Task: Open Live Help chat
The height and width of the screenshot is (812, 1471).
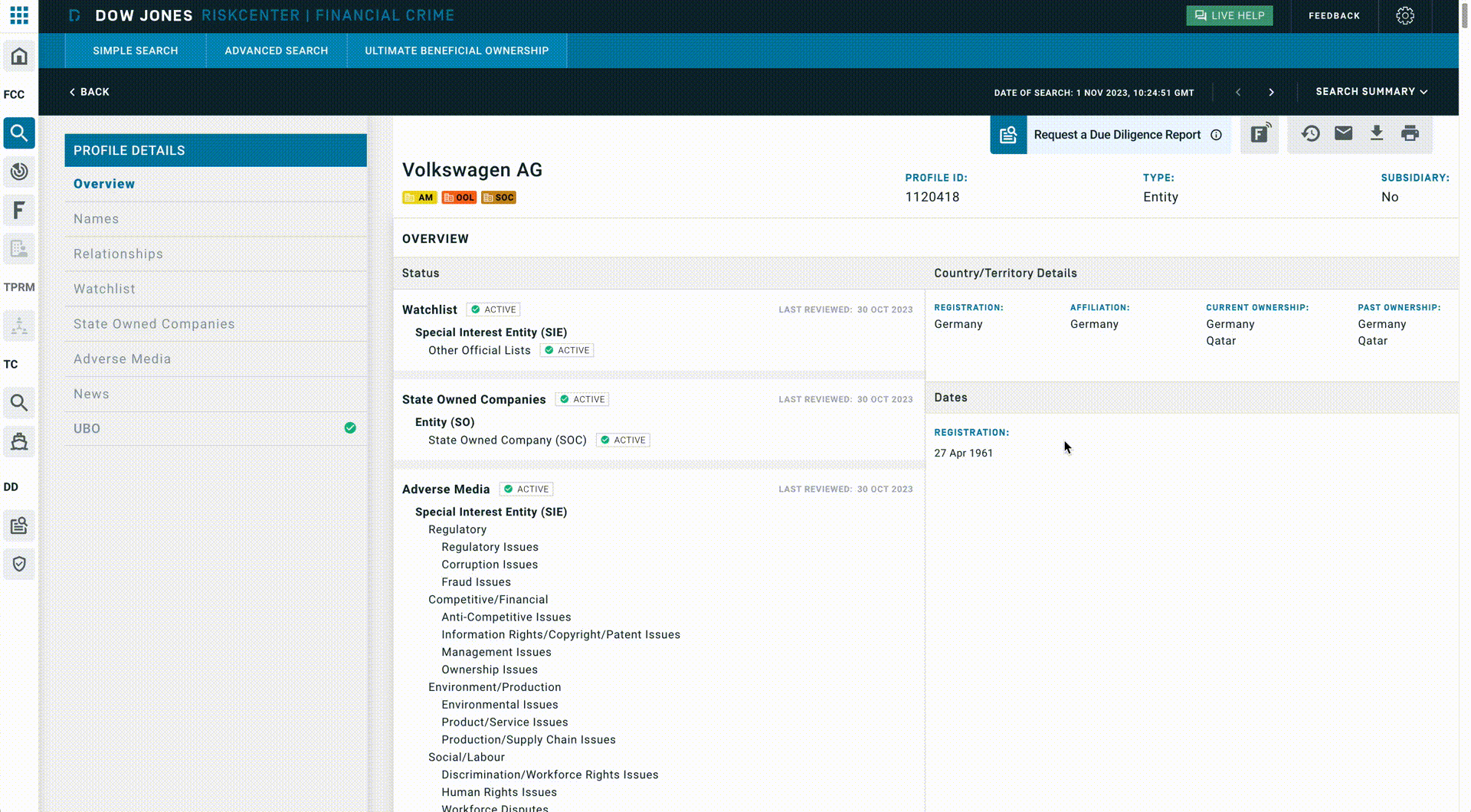Action: pyautogui.click(x=1230, y=15)
